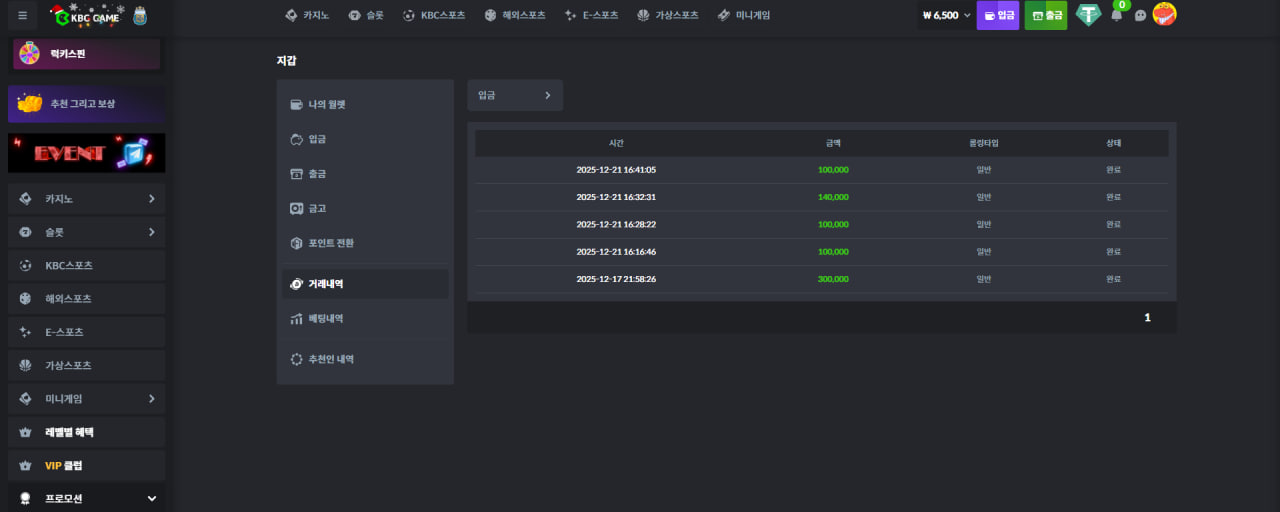Open notifications bell icon
Image resolution: width=1280 pixels, height=512 pixels.
[x=1117, y=15]
